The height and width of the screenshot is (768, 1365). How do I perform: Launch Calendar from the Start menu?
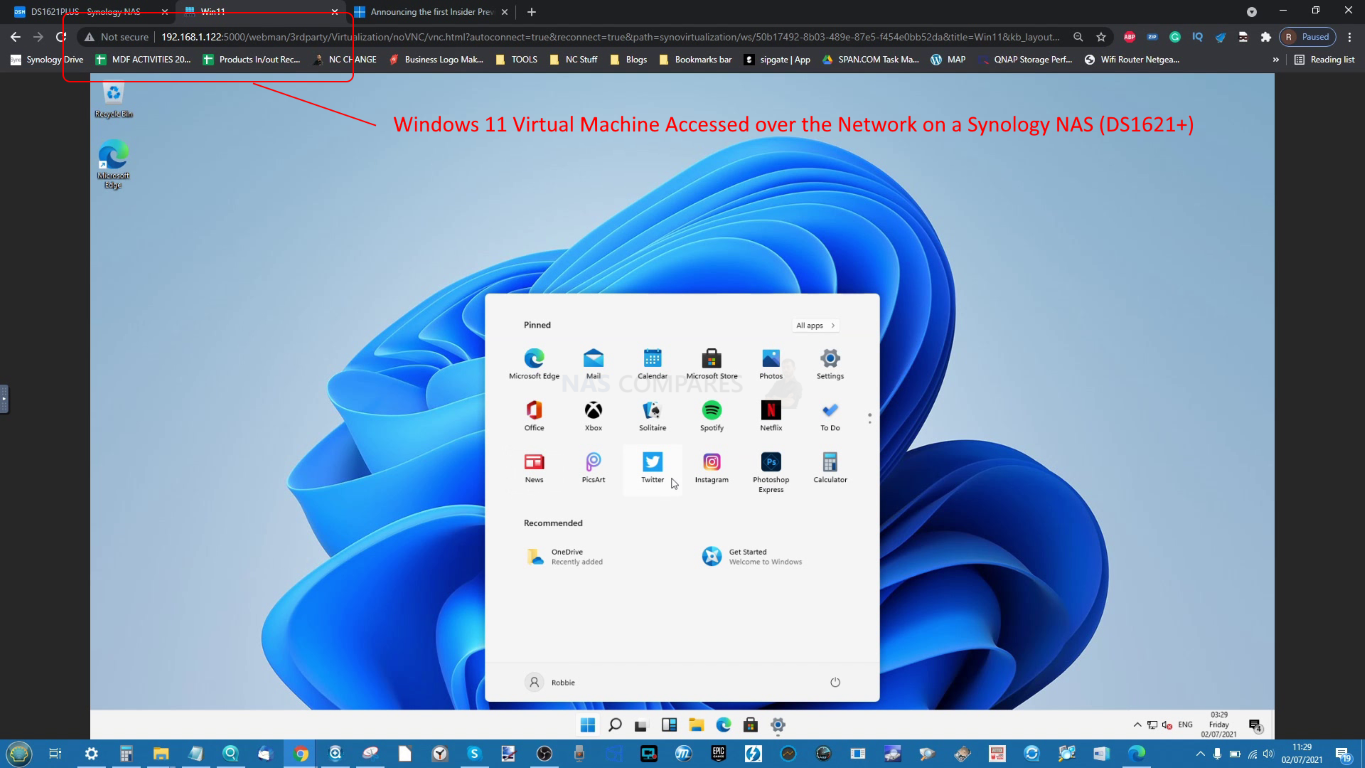click(652, 364)
